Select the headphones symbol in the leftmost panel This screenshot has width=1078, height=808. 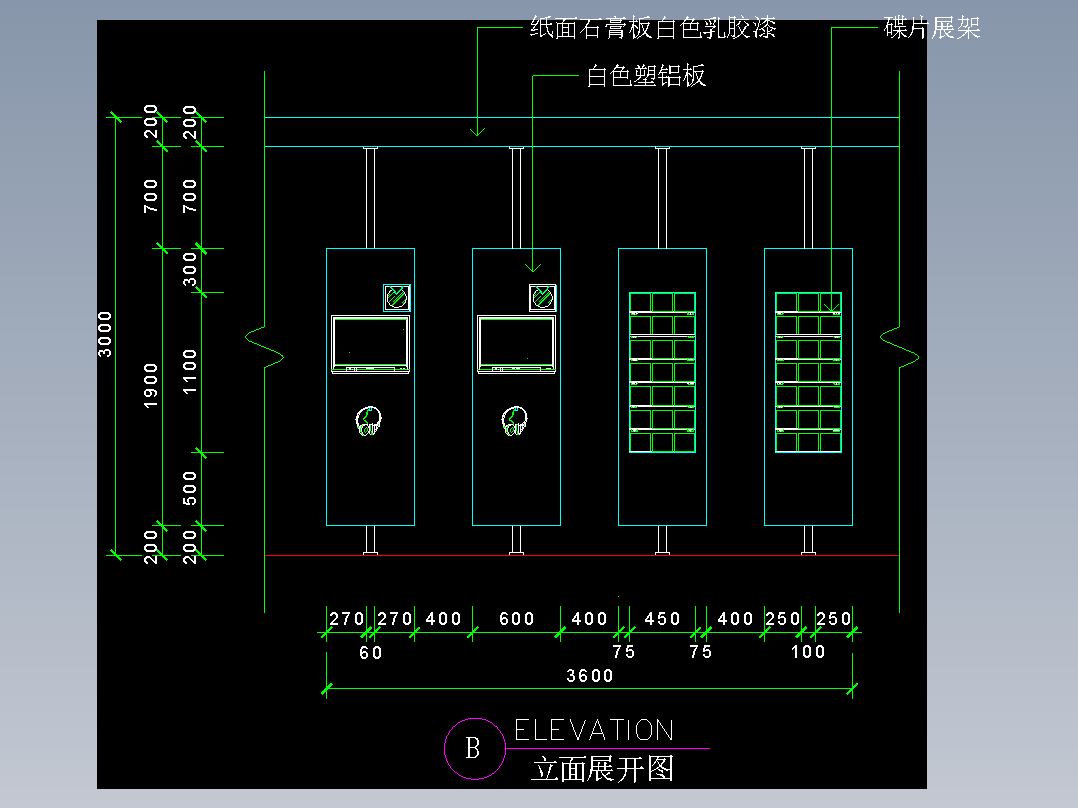click(x=368, y=421)
